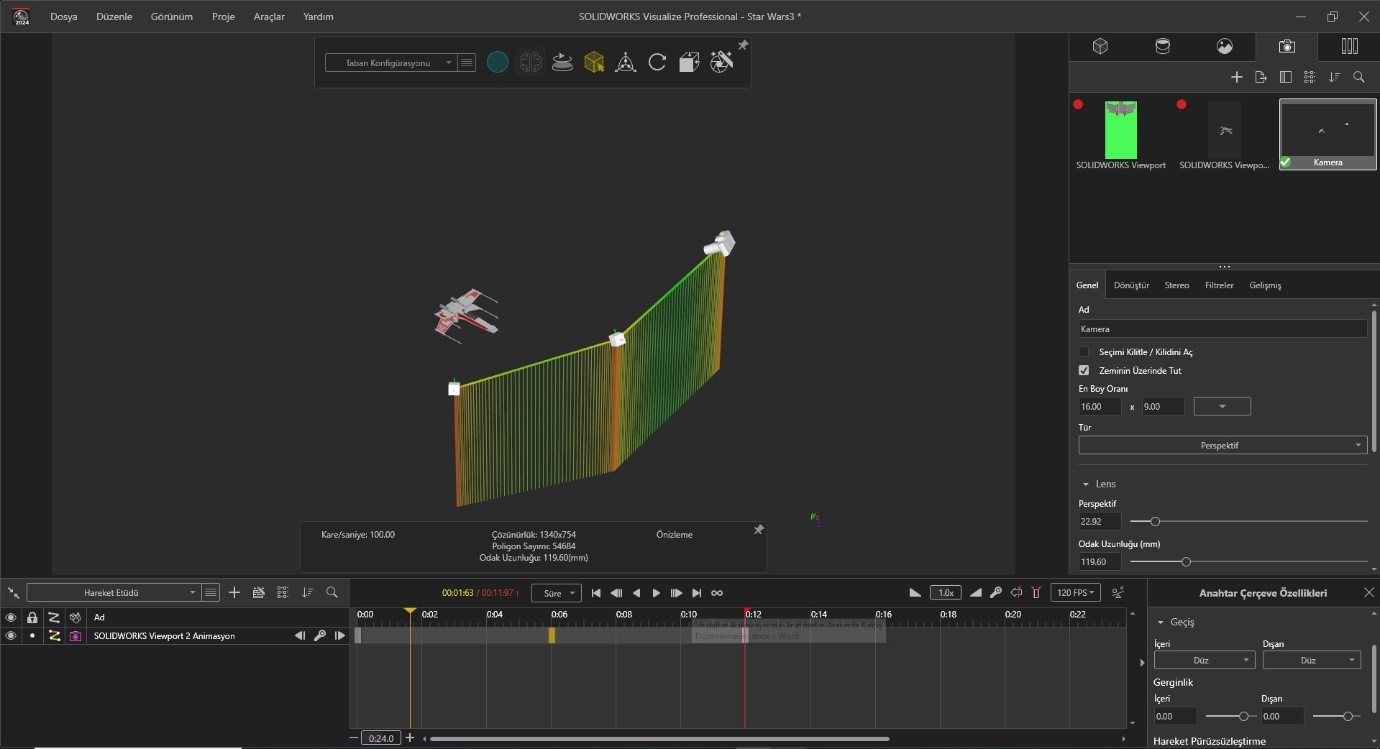Image resolution: width=1380 pixels, height=749 pixels.
Task: Check Seçimi Kilitle / Kilidini Aç checkbox
Action: (1084, 352)
